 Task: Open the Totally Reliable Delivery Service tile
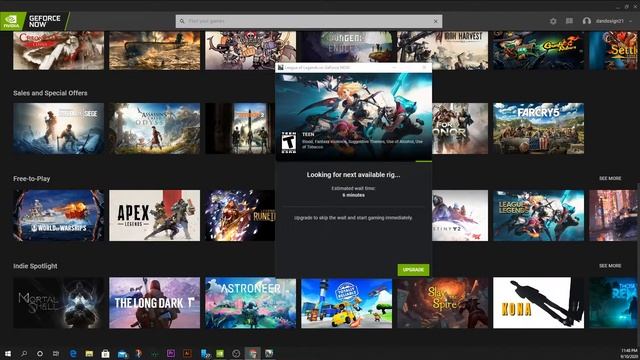point(347,303)
